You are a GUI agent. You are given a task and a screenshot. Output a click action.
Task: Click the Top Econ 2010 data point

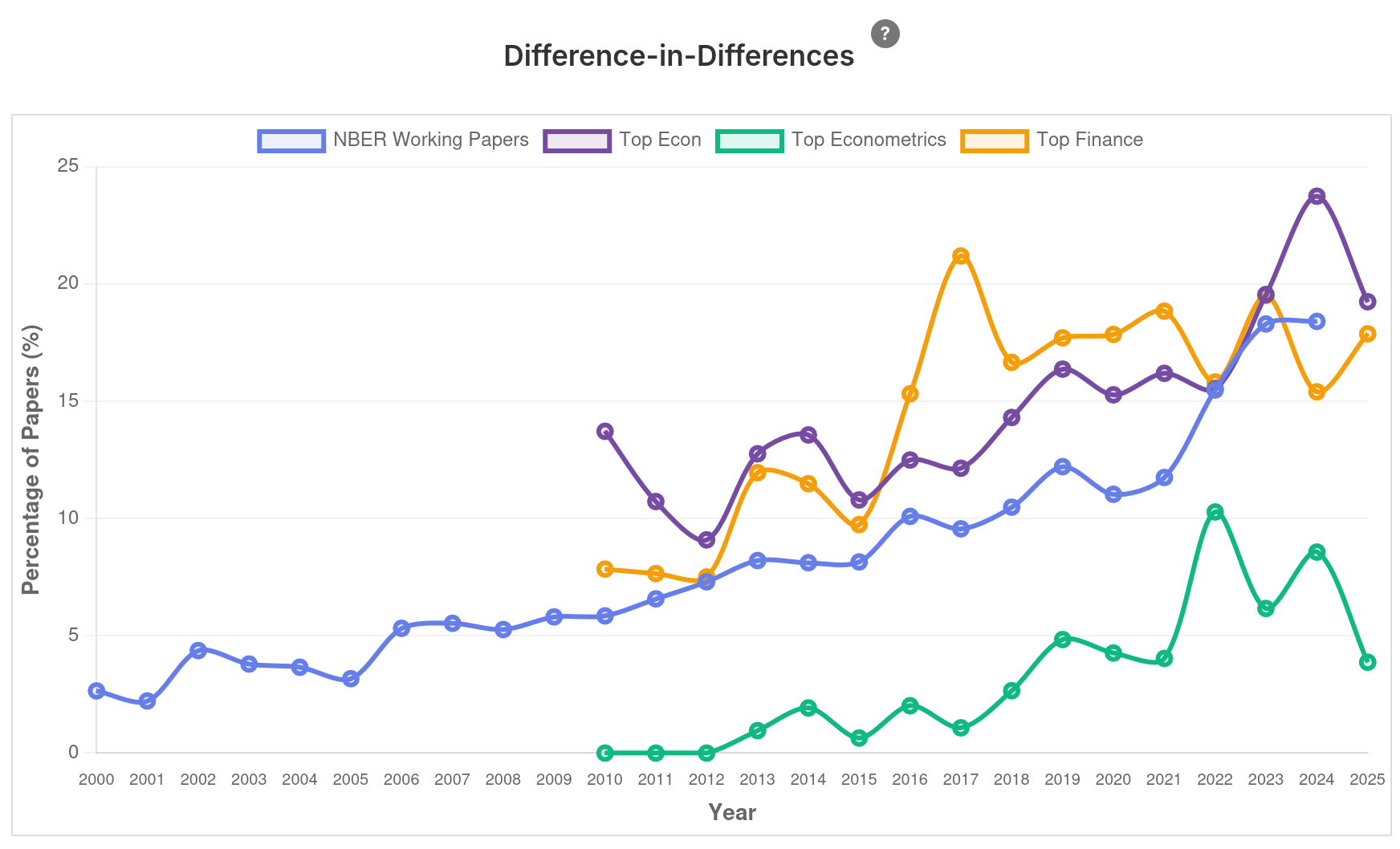pyautogui.click(x=605, y=431)
